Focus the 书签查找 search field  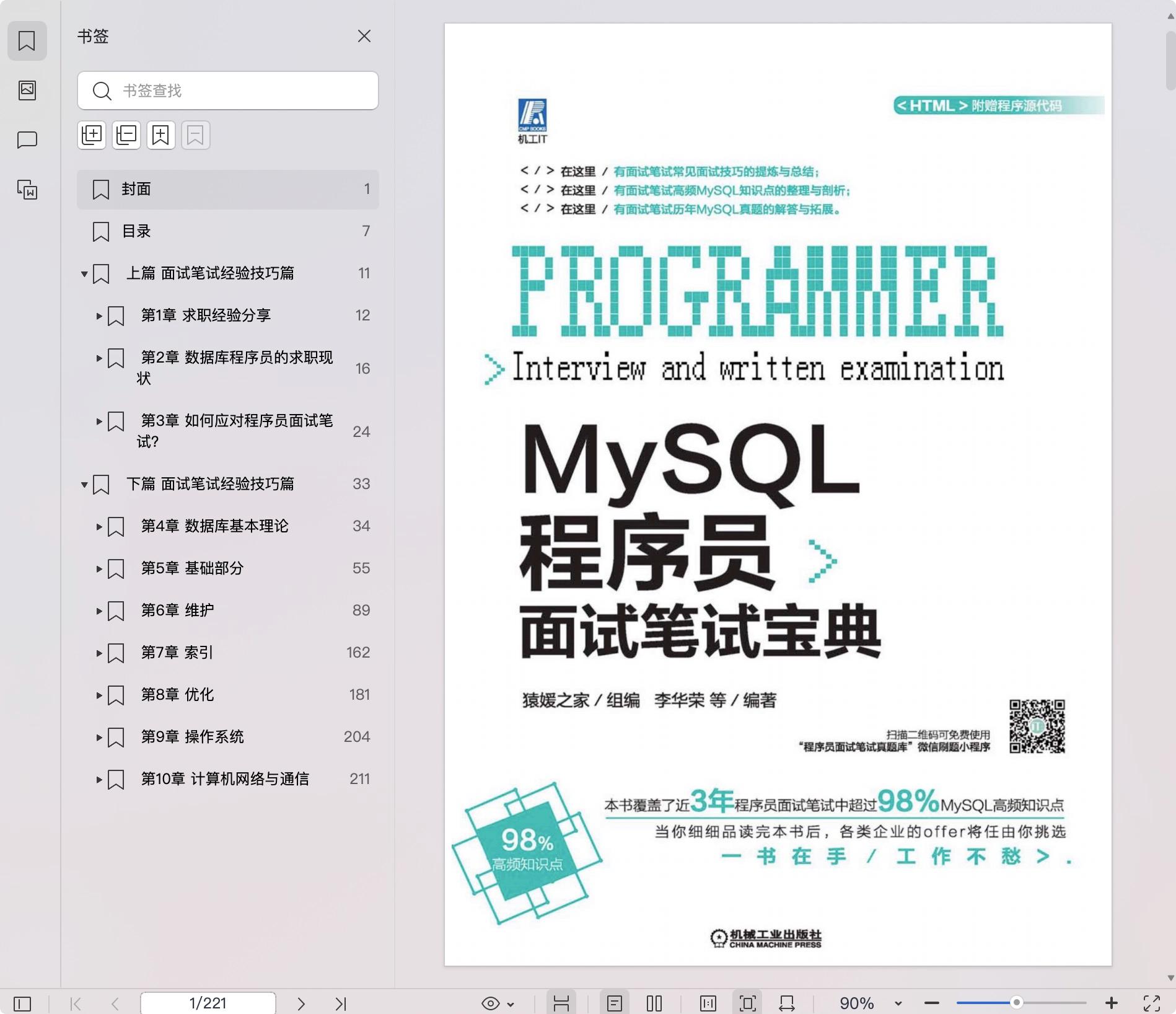pos(228,91)
